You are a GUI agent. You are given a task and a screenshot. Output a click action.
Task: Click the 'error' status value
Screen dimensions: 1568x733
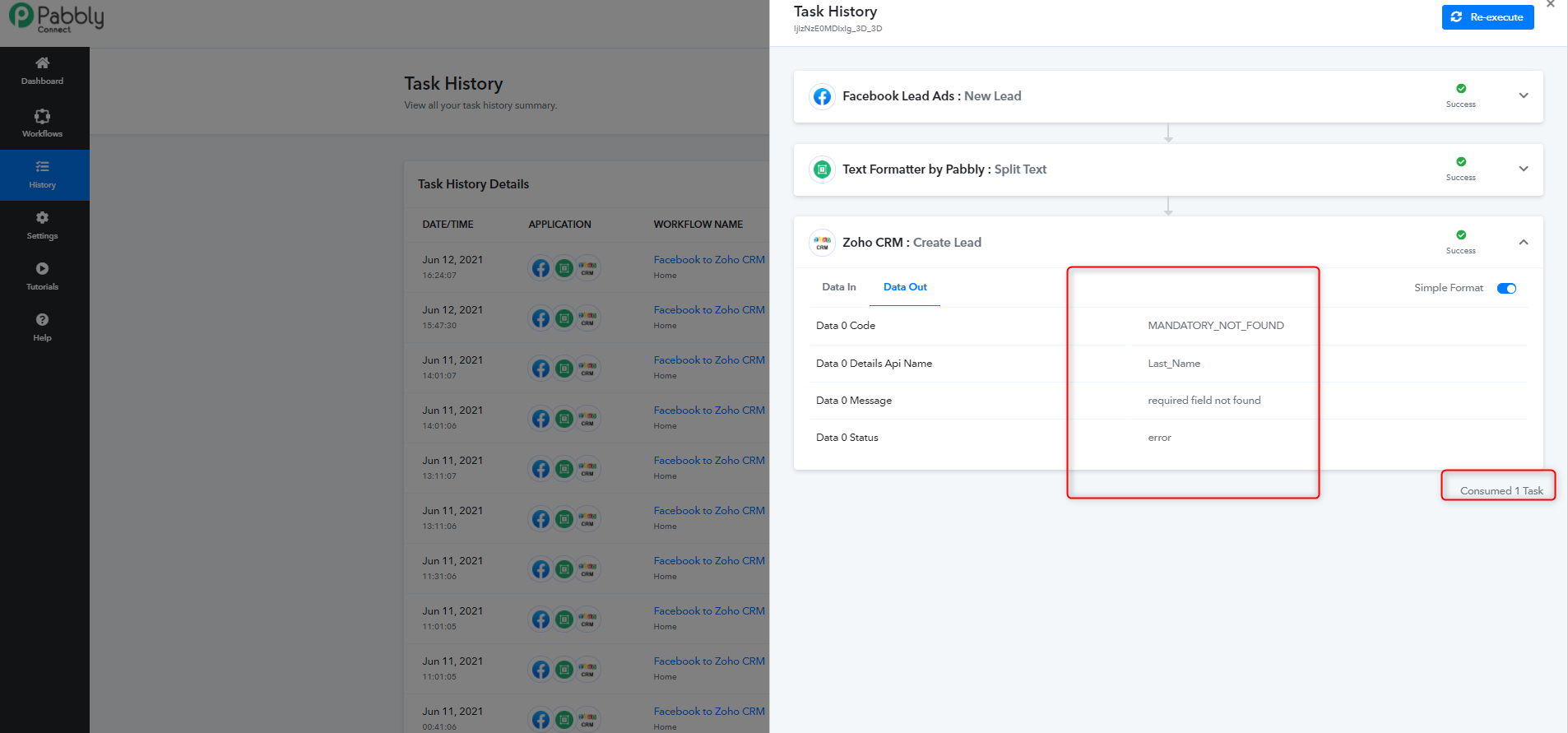[1159, 438]
